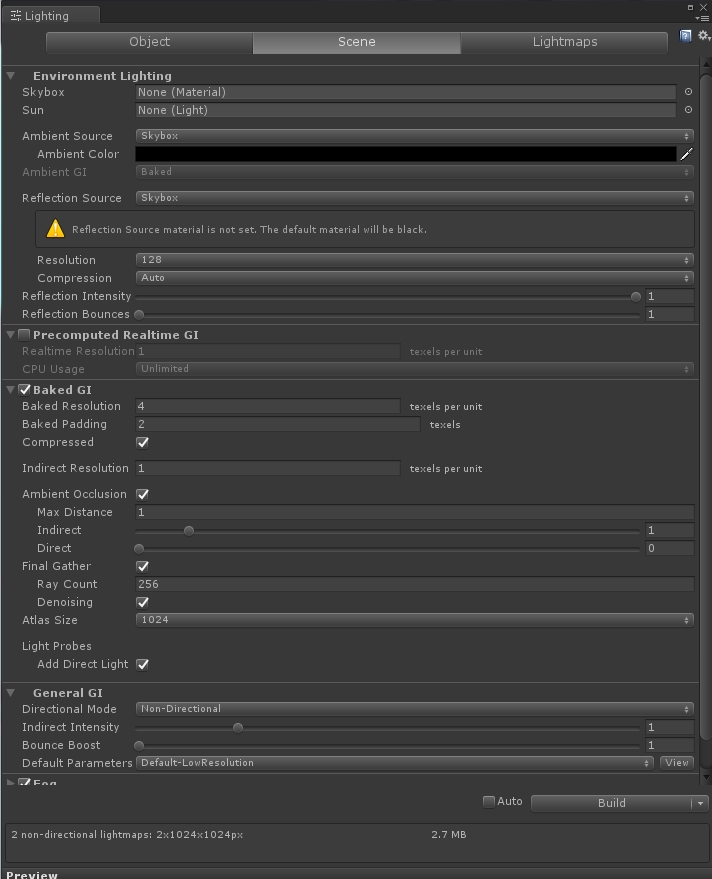Open the Default Parameters dropdown

[x=394, y=762]
